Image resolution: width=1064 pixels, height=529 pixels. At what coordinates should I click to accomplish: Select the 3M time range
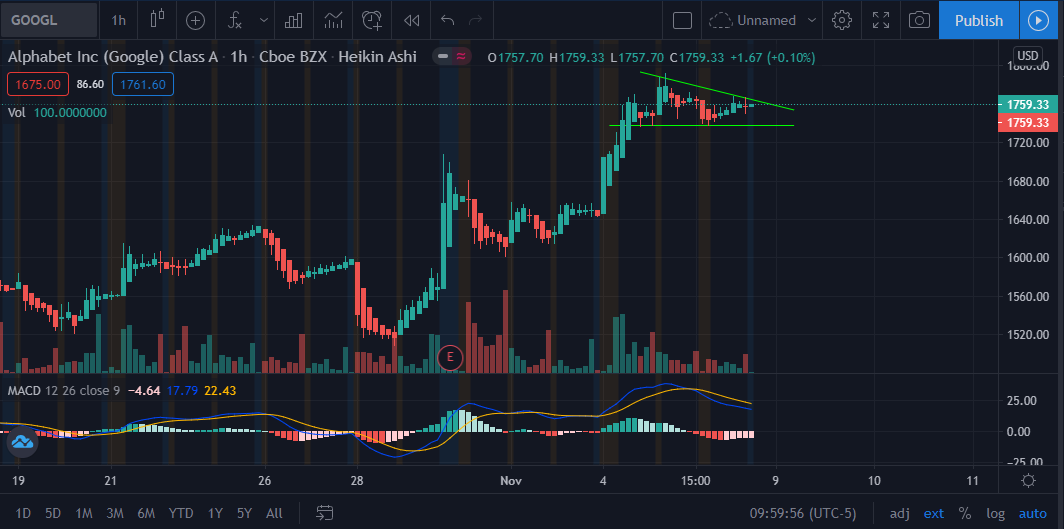115,513
